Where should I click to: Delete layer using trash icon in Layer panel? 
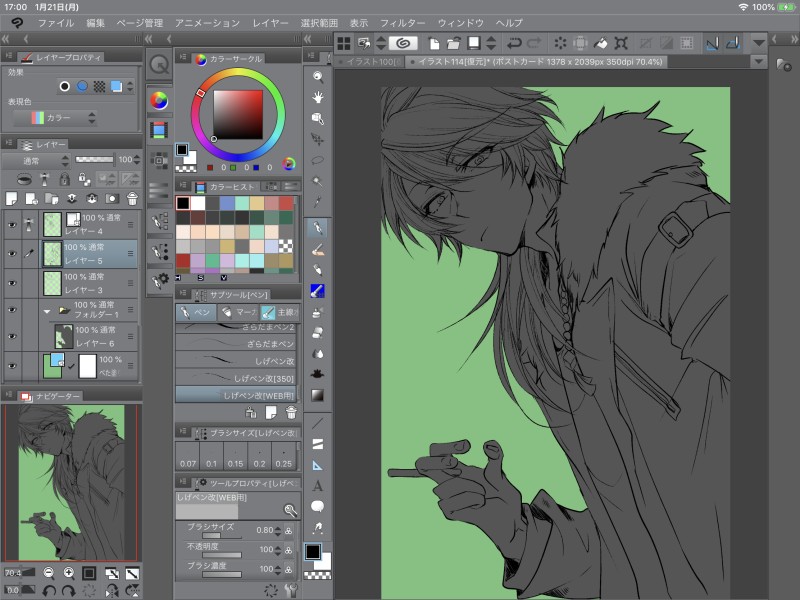130,198
